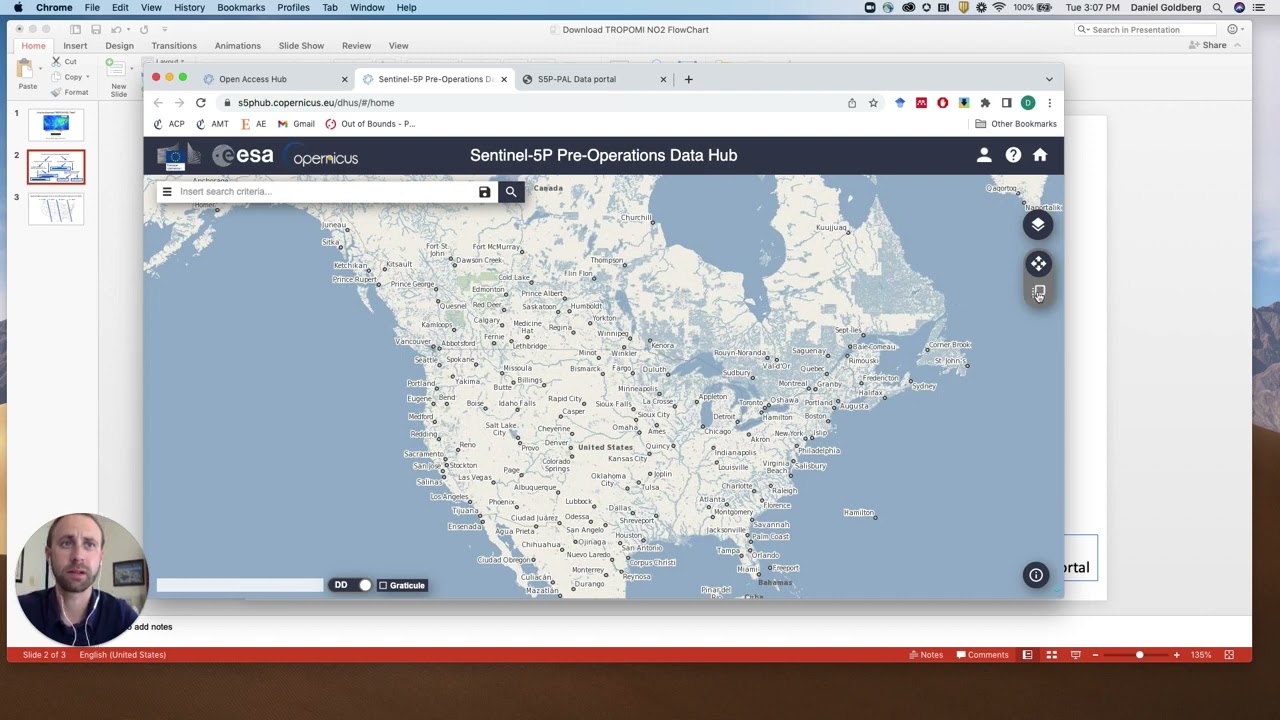Zoom in with the plus button
Screen dimensions: 1280x720
pos(1176,655)
